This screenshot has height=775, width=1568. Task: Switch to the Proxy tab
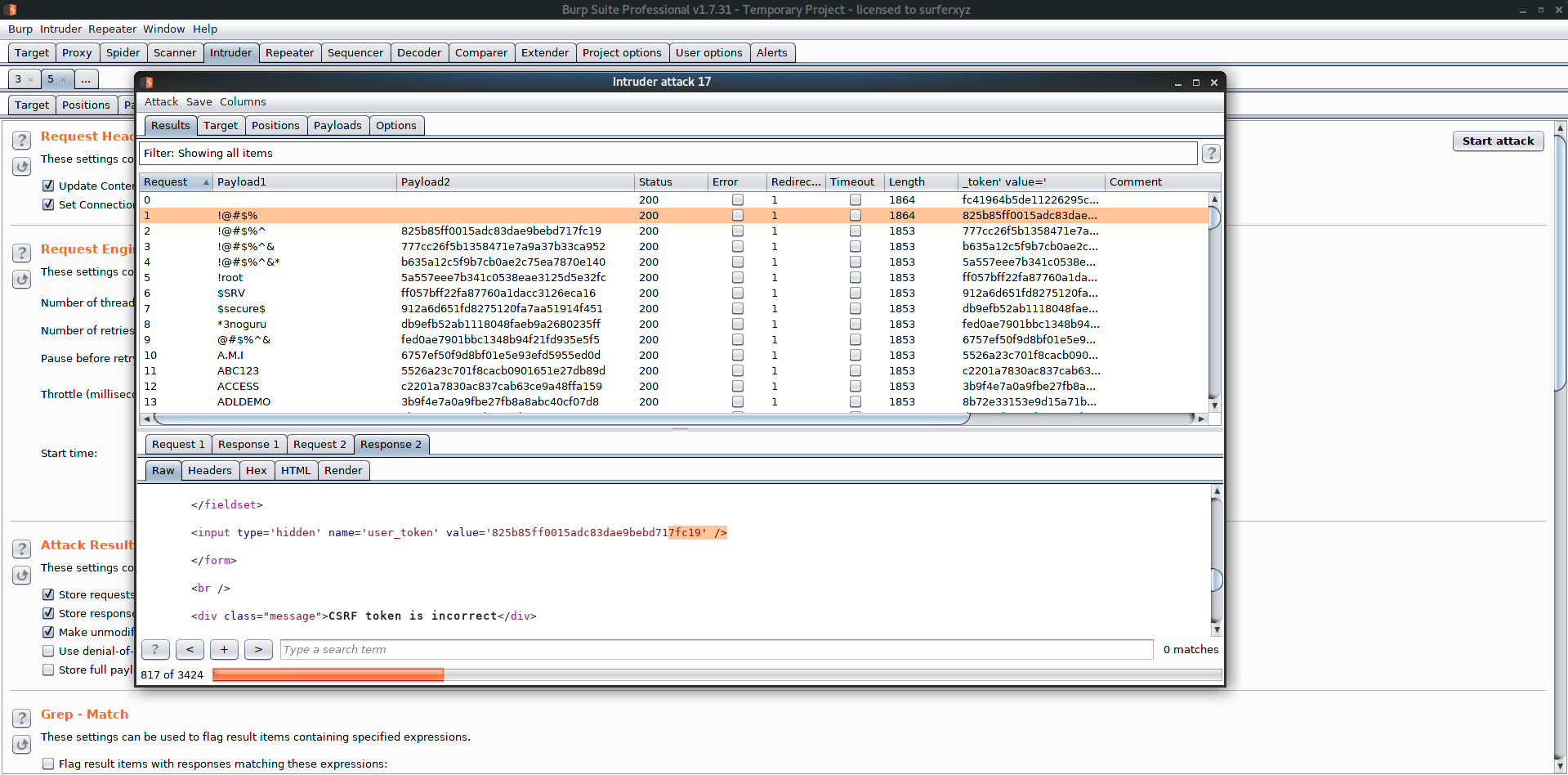[77, 52]
